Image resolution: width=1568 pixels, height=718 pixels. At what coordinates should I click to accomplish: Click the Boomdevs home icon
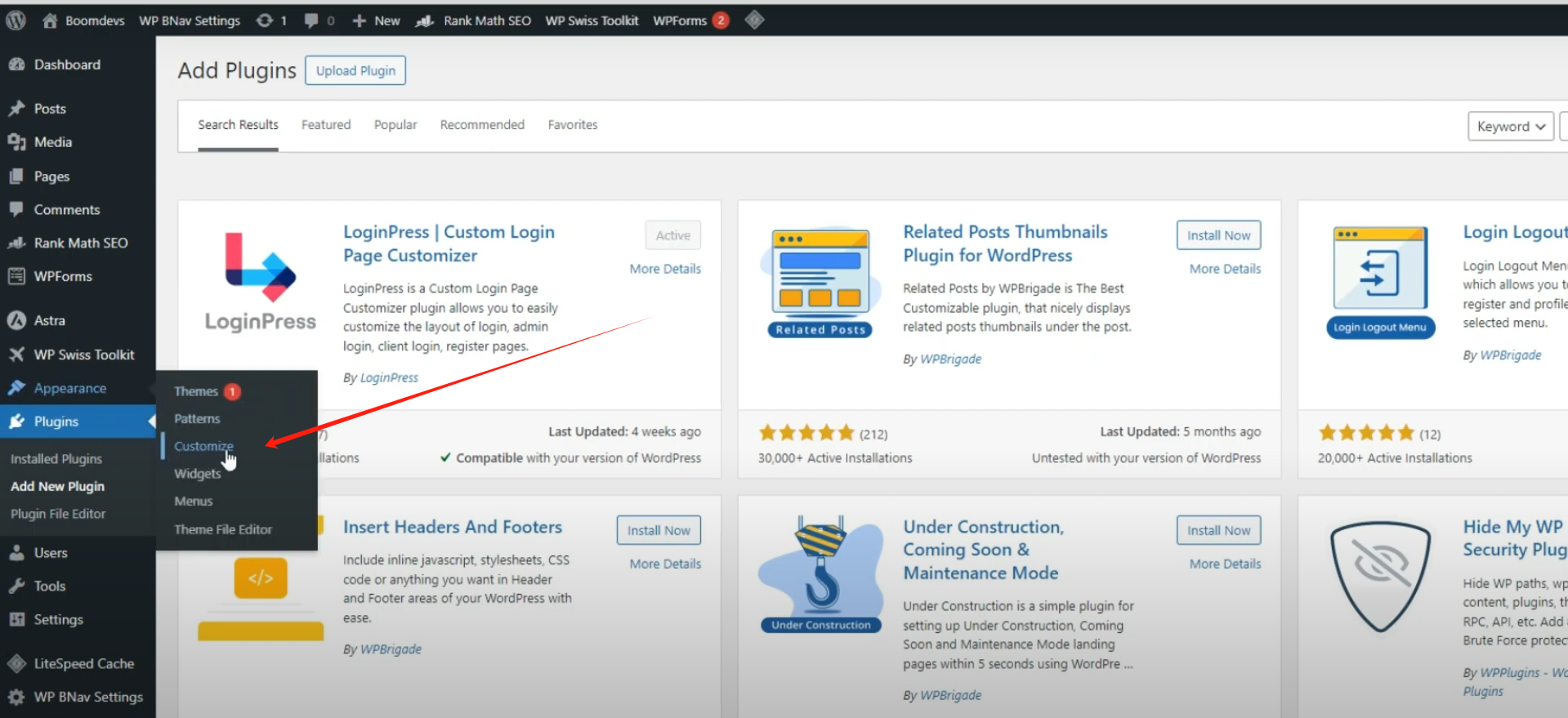click(x=50, y=20)
